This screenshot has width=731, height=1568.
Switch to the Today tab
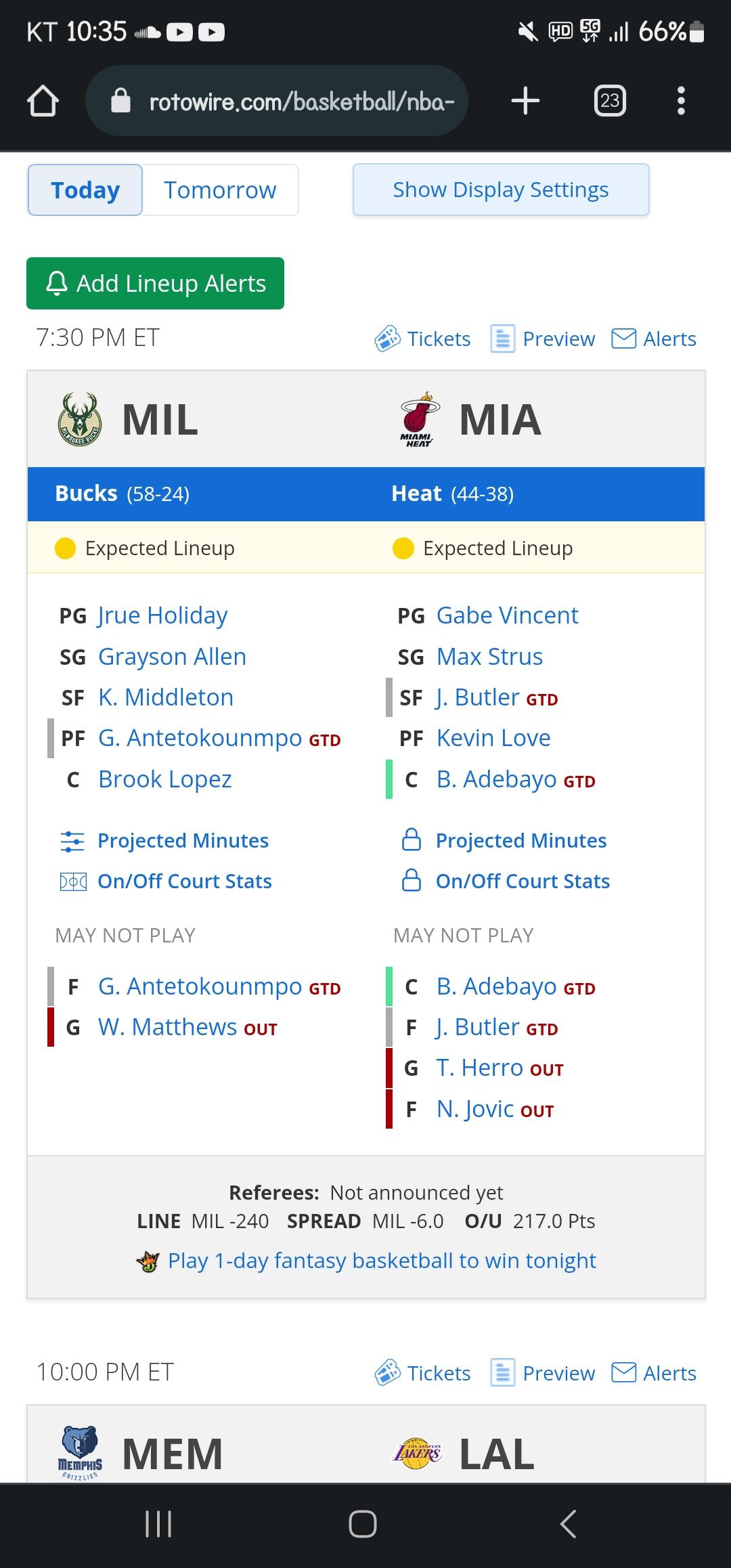(x=85, y=190)
